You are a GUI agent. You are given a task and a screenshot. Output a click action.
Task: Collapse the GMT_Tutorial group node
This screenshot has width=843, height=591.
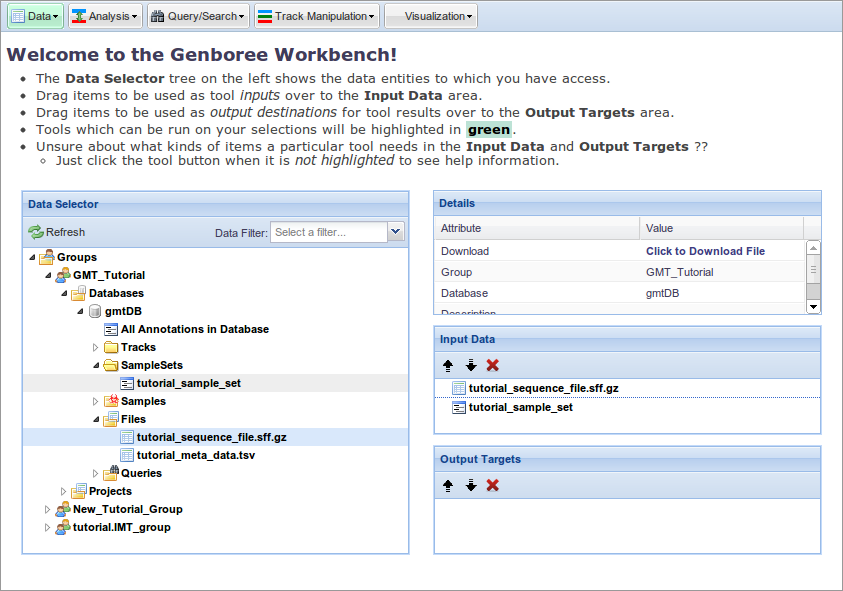[x=48, y=275]
